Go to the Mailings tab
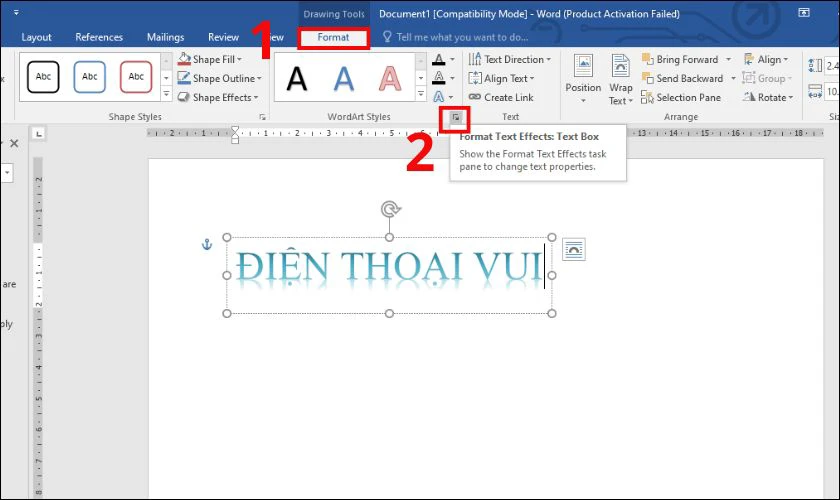840x500 pixels. click(166, 38)
